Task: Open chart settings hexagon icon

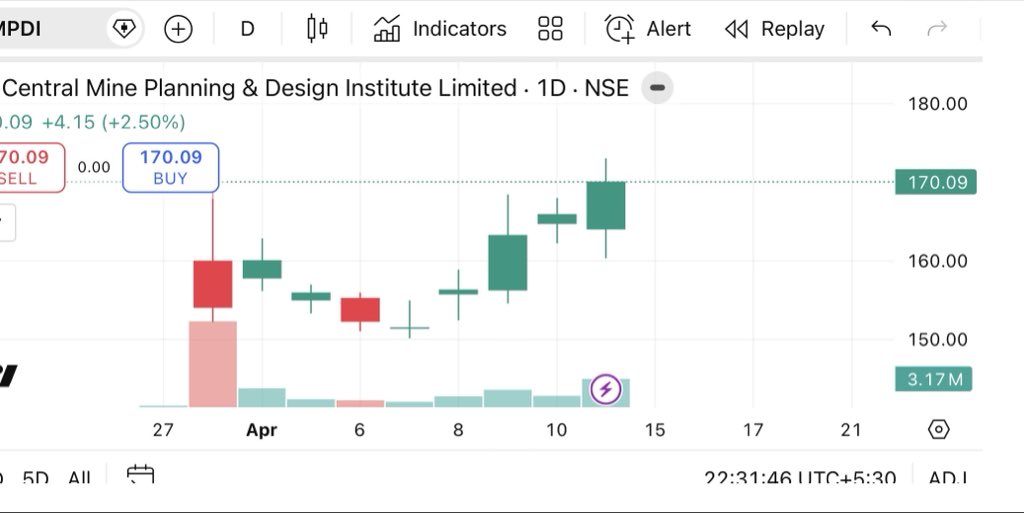Action: pos(938,429)
